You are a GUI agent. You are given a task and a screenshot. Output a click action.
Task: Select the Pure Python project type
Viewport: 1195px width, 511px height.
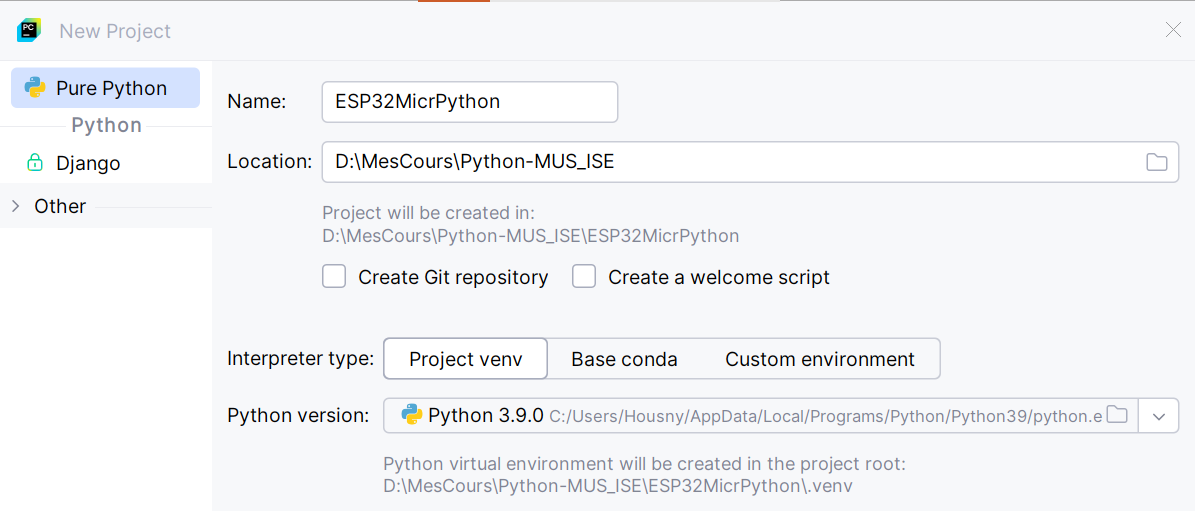coord(105,88)
